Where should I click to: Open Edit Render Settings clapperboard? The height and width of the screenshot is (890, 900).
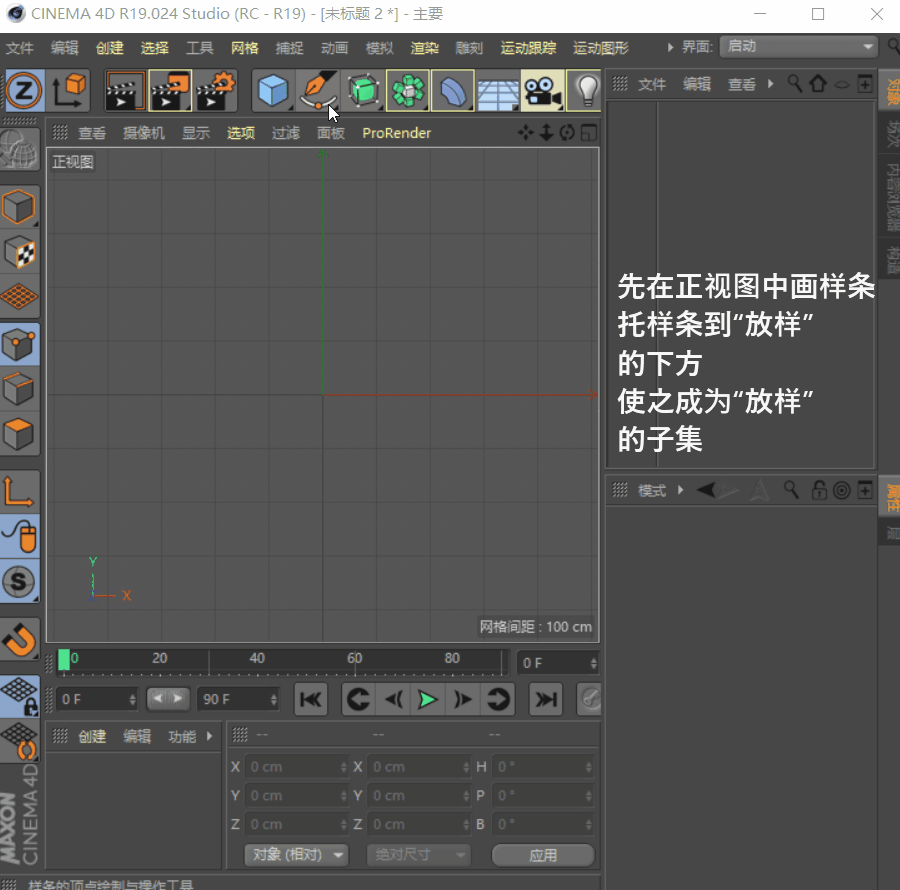[x=215, y=91]
